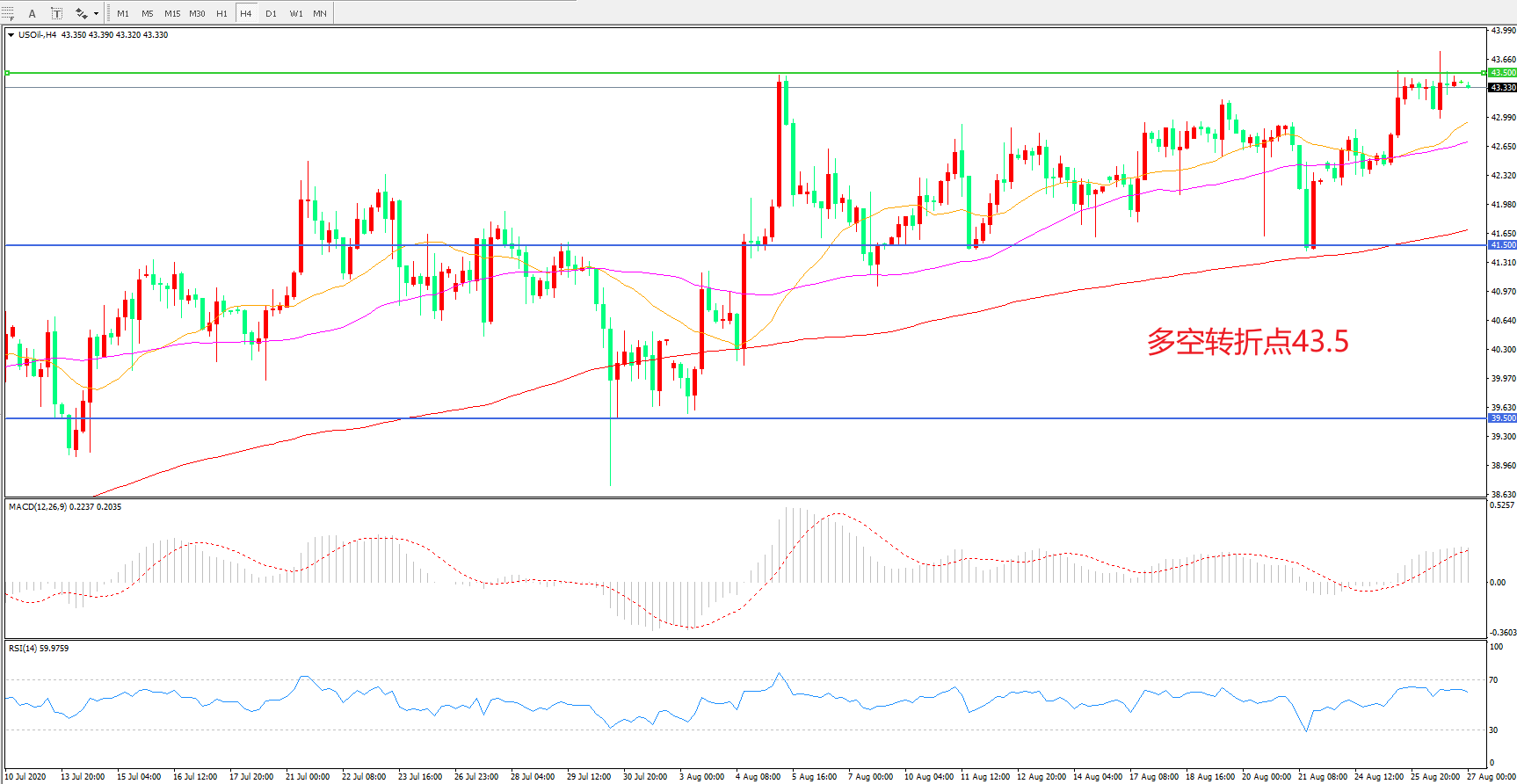The width and height of the screenshot is (1517, 784).
Task: Click the MACD(12,26,9) indicator label
Action: click(x=65, y=507)
